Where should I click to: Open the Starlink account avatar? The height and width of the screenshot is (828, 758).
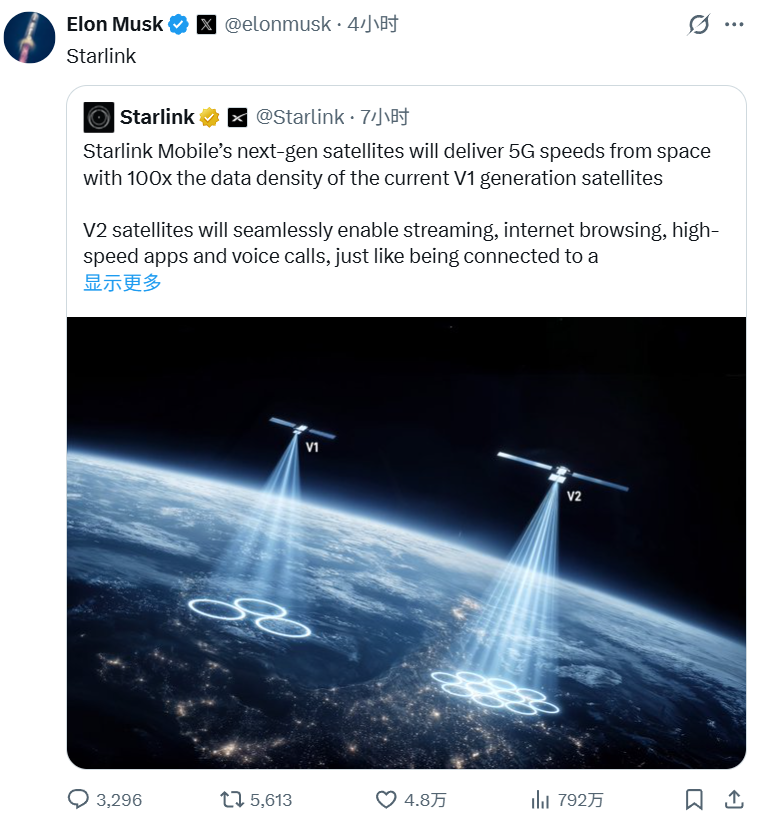(x=99, y=117)
